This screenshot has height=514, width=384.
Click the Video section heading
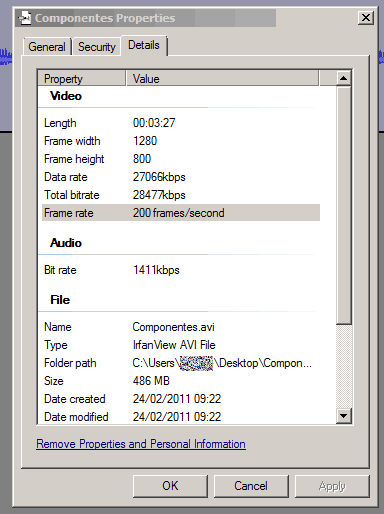pyautogui.click(x=66, y=96)
